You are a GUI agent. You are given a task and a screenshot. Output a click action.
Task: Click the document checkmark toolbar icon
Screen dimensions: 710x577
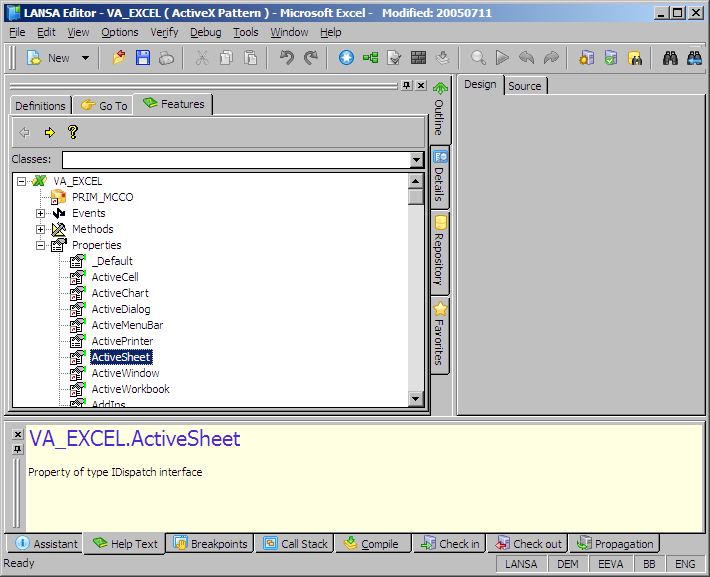[394, 58]
